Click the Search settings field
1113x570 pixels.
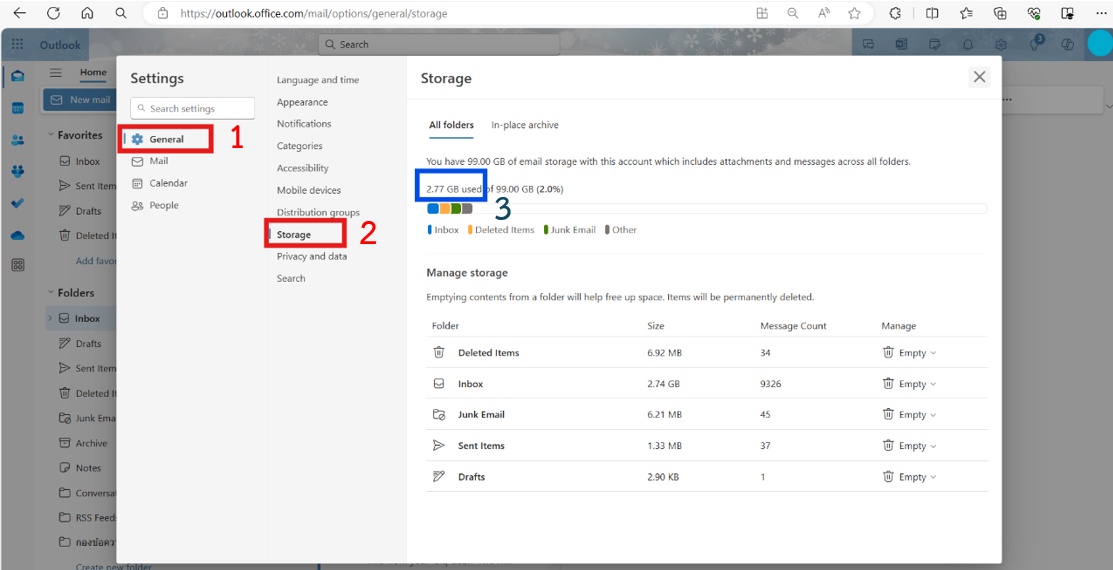coord(193,108)
